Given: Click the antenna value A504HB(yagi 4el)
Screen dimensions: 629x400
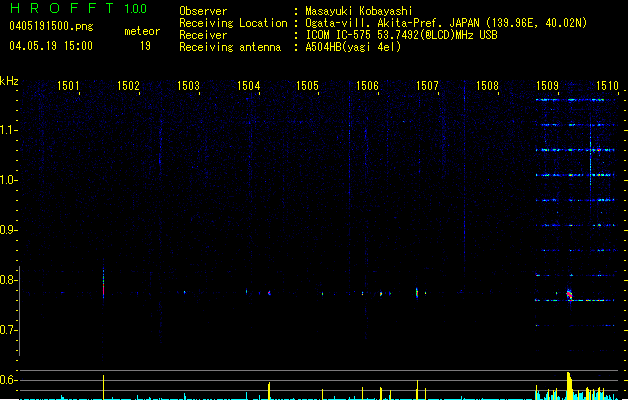Looking at the screenshot, I should click(353, 47).
